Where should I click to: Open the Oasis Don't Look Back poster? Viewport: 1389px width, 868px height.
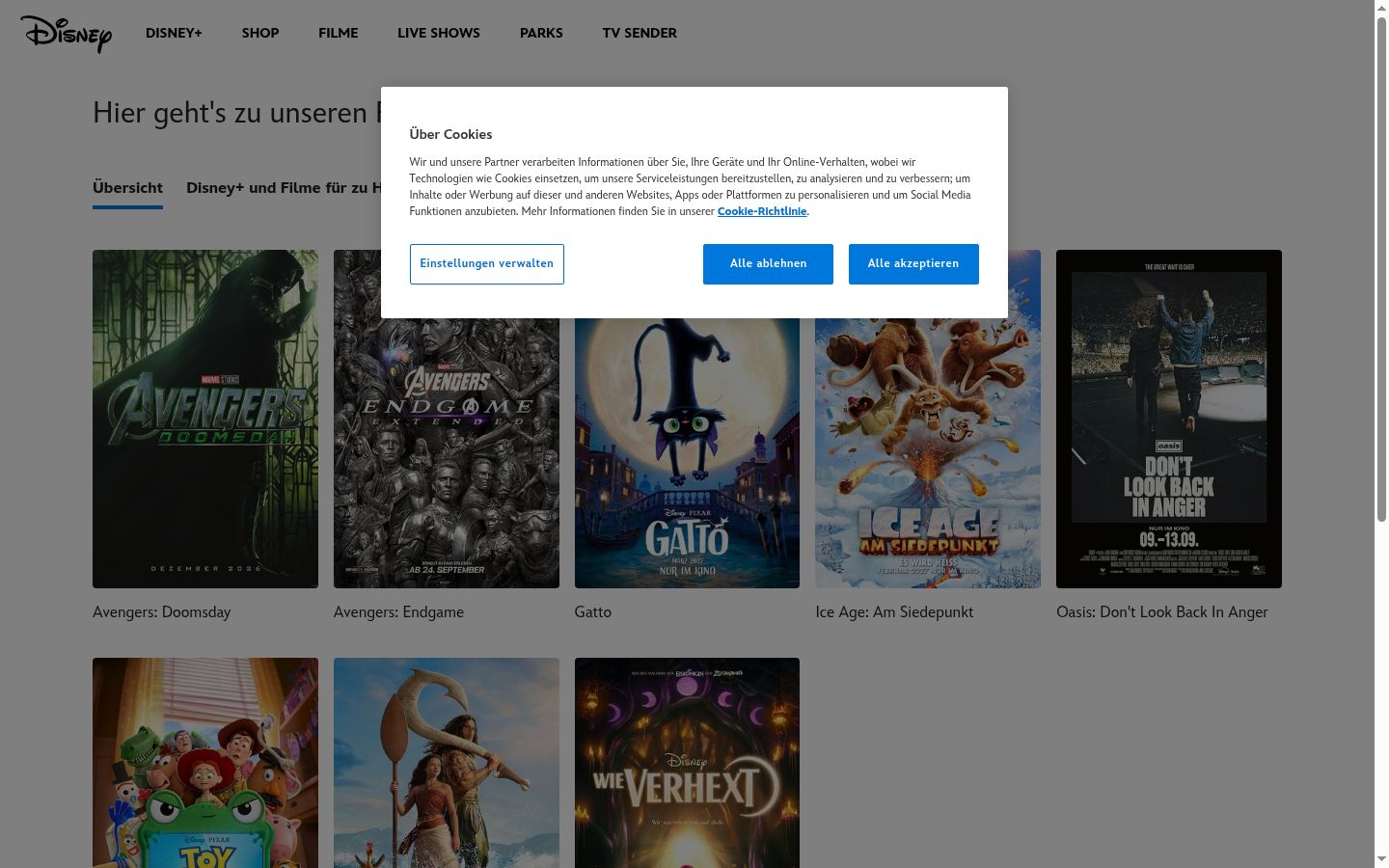[1169, 419]
